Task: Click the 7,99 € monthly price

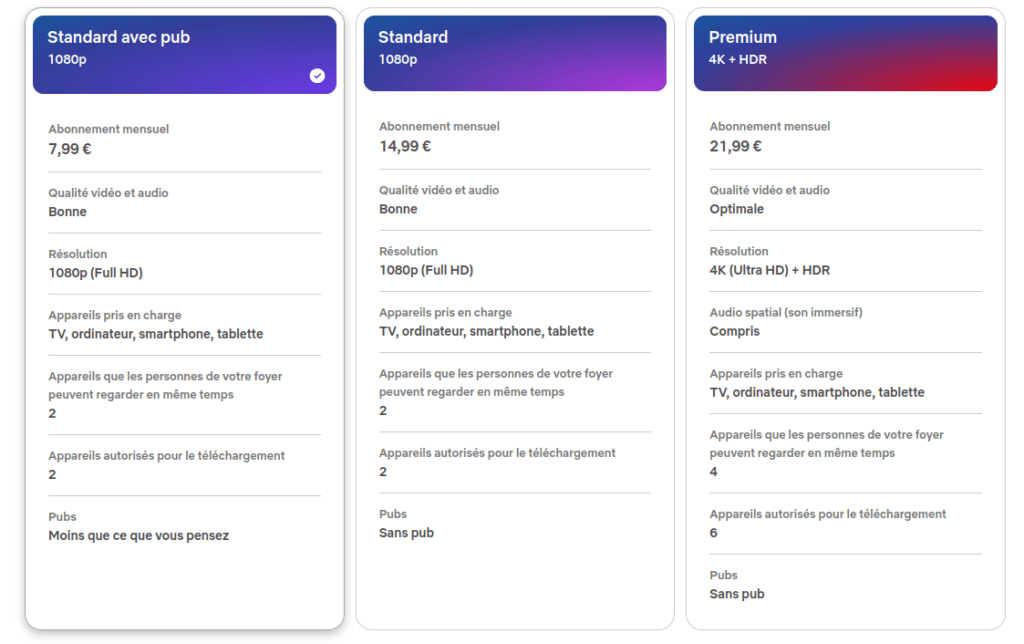Action: pyautogui.click(x=70, y=149)
